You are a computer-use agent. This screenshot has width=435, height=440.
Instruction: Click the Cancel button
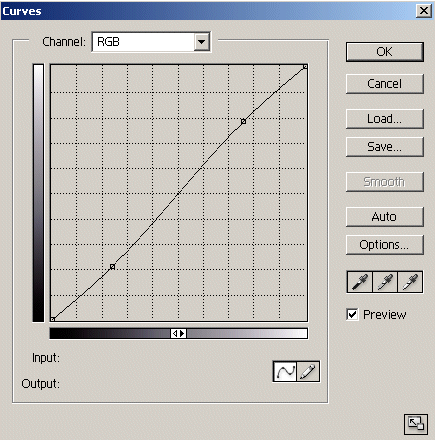[x=385, y=84]
